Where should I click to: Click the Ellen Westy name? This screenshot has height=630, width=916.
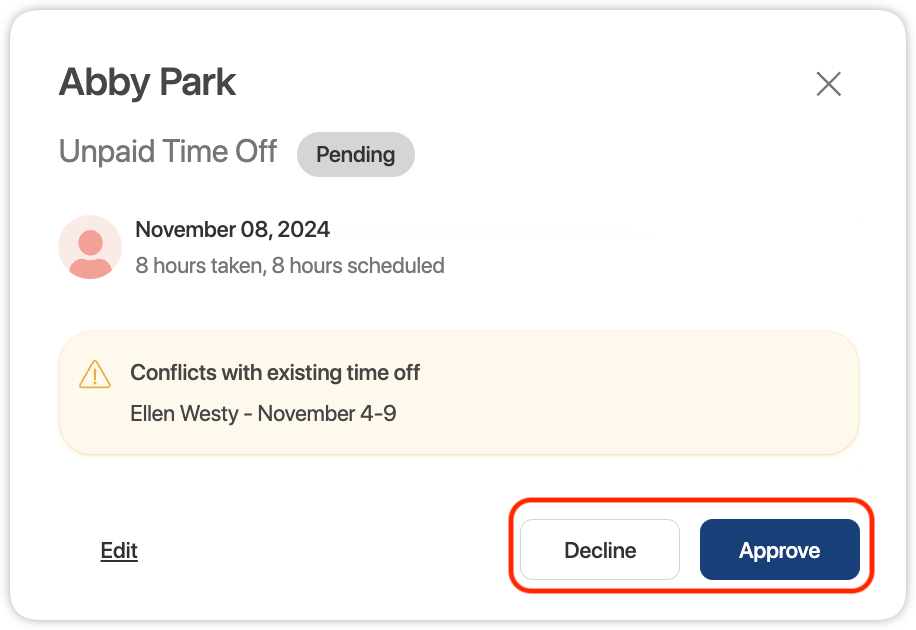[x=183, y=413]
